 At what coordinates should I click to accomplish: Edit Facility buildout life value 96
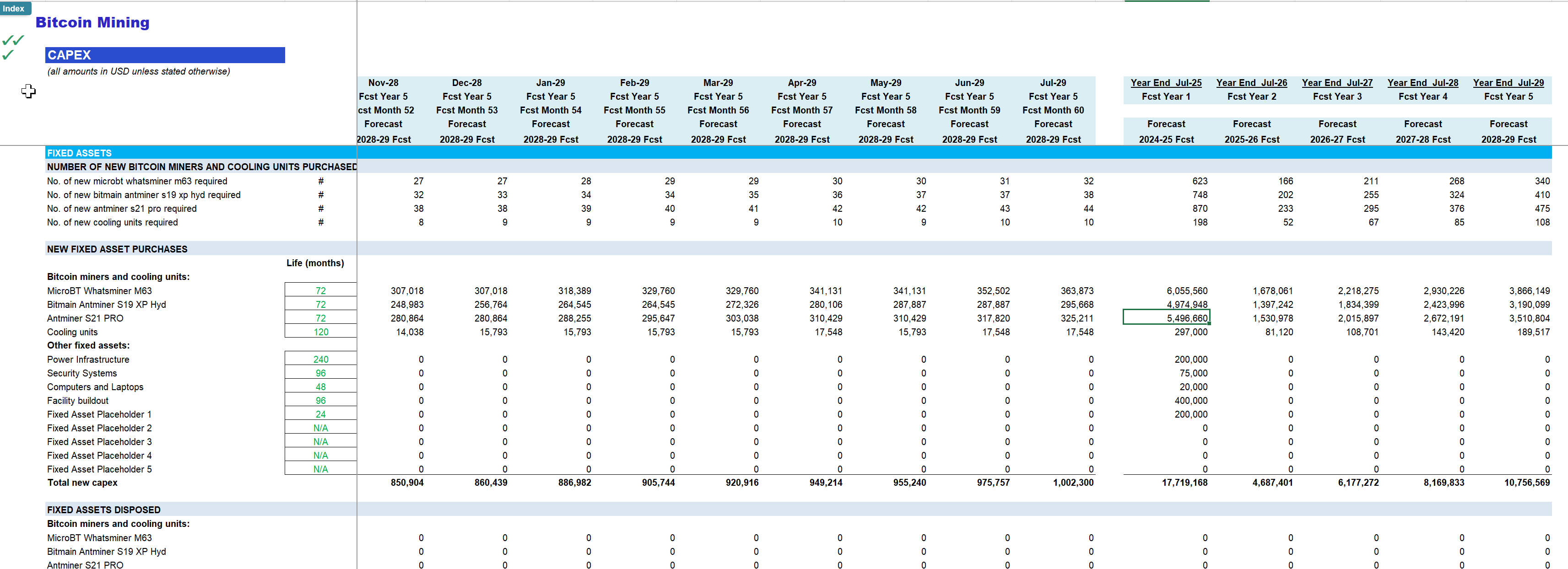click(x=320, y=400)
